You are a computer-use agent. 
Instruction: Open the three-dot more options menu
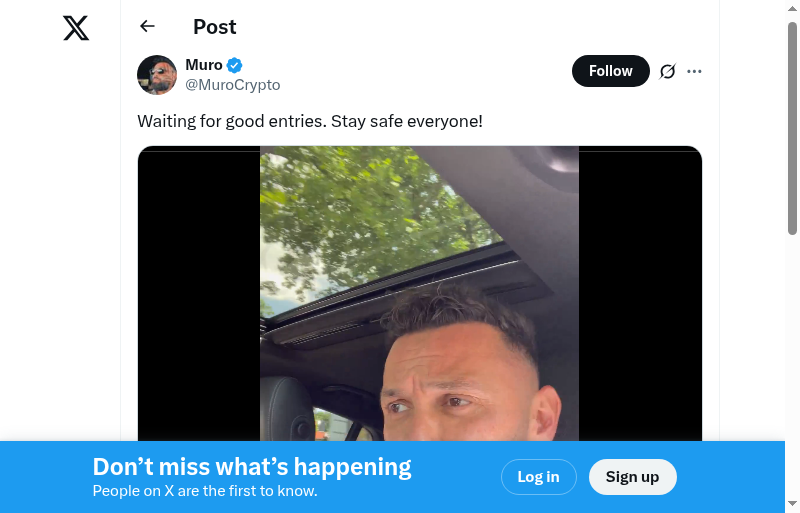[x=694, y=71]
